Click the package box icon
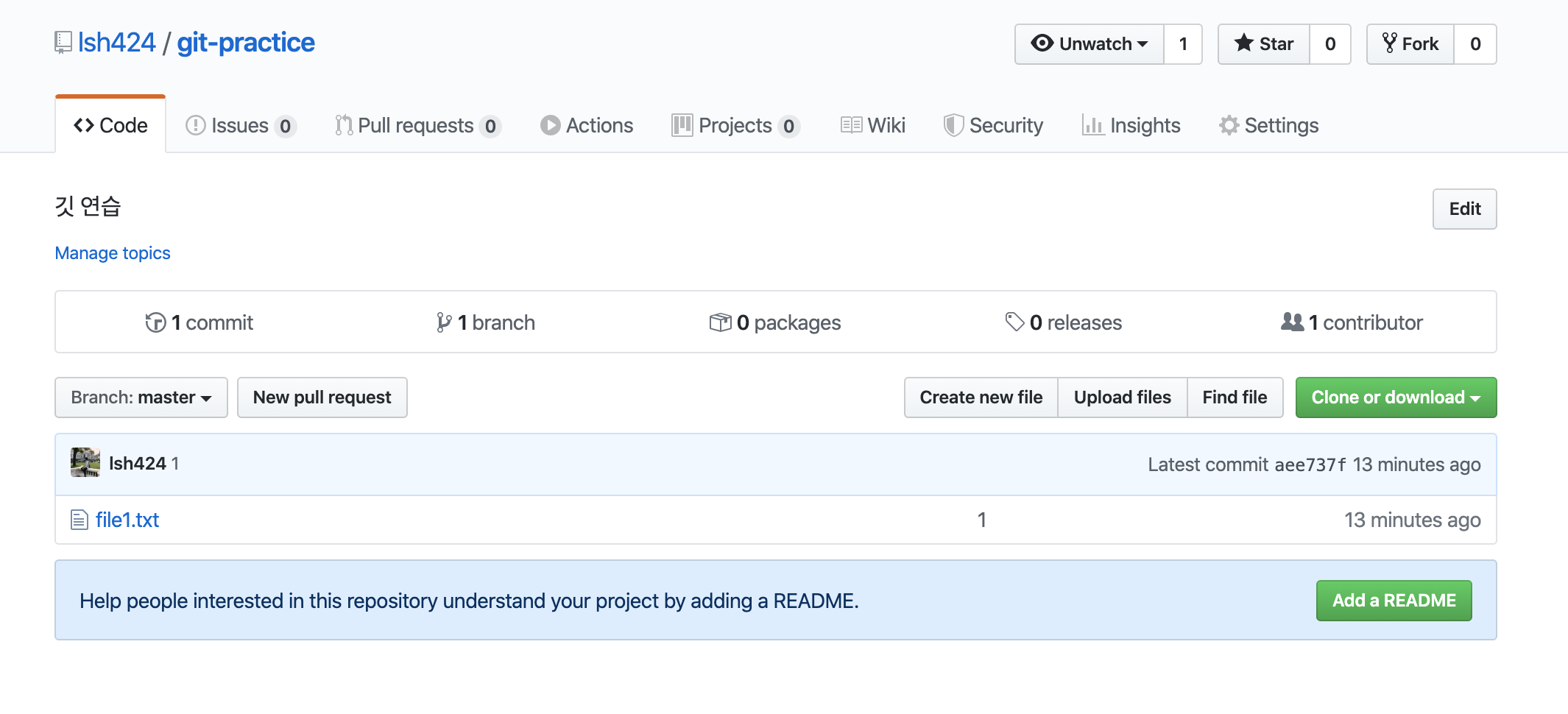This screenshot has height=714, width=1568. coord(720,322)
